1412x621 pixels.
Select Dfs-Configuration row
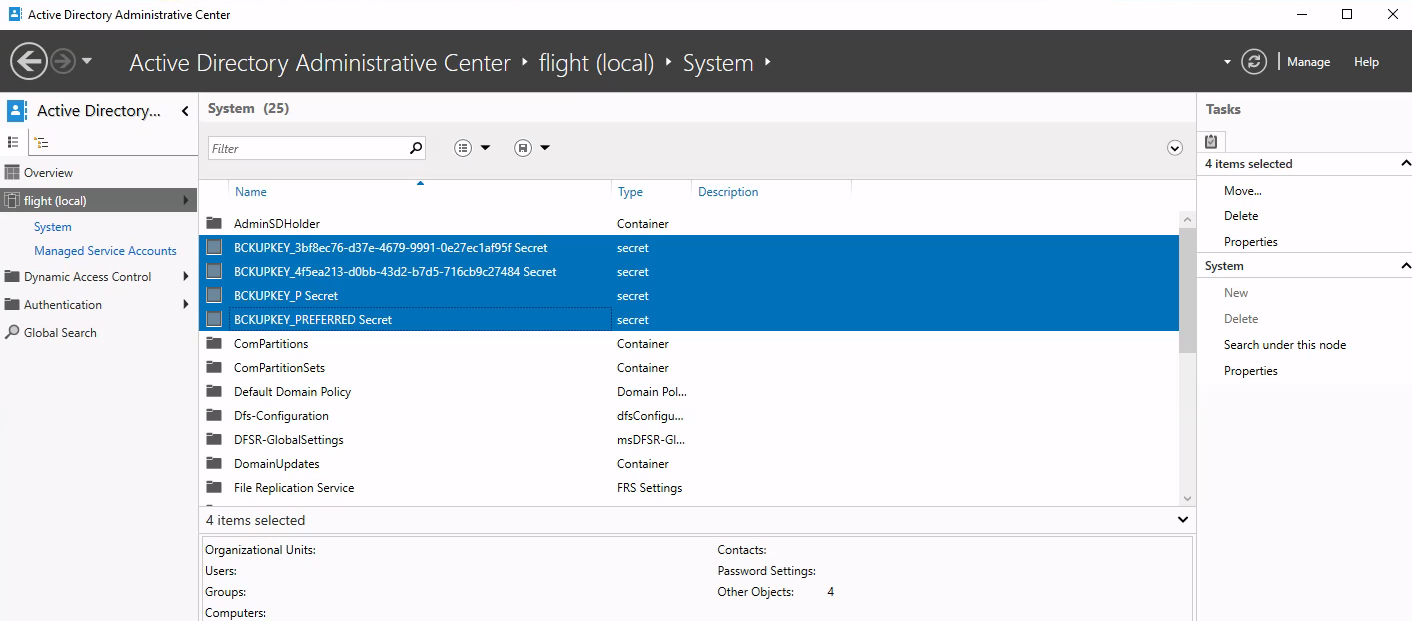pyautogui.click(x=689, y=416)
